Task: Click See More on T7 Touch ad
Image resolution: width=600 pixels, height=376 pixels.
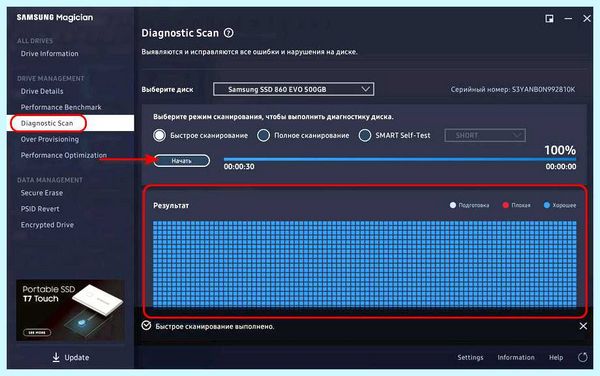Action: click(x=37, y=332)
